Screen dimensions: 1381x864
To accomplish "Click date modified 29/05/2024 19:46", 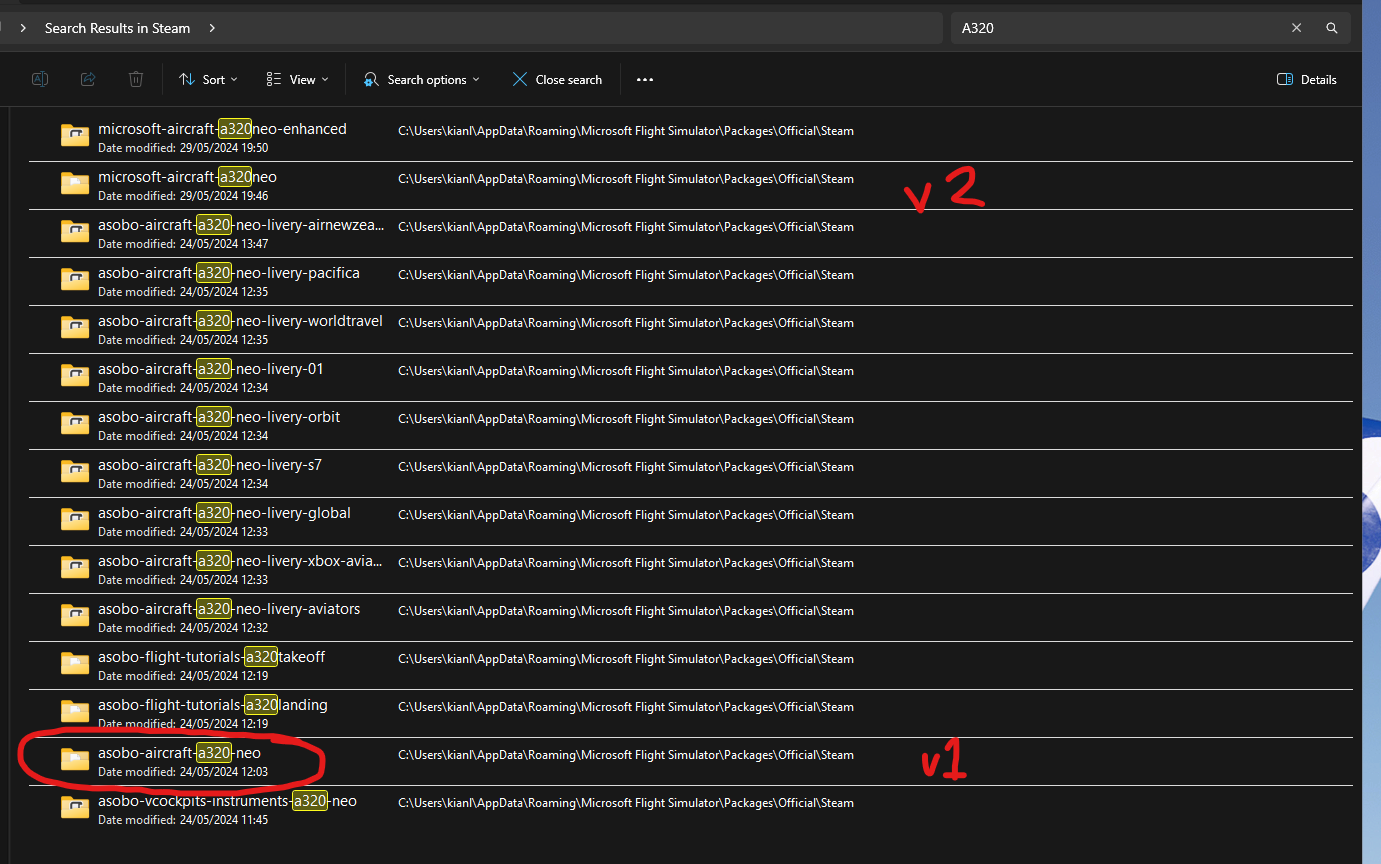I will (183, 196).
